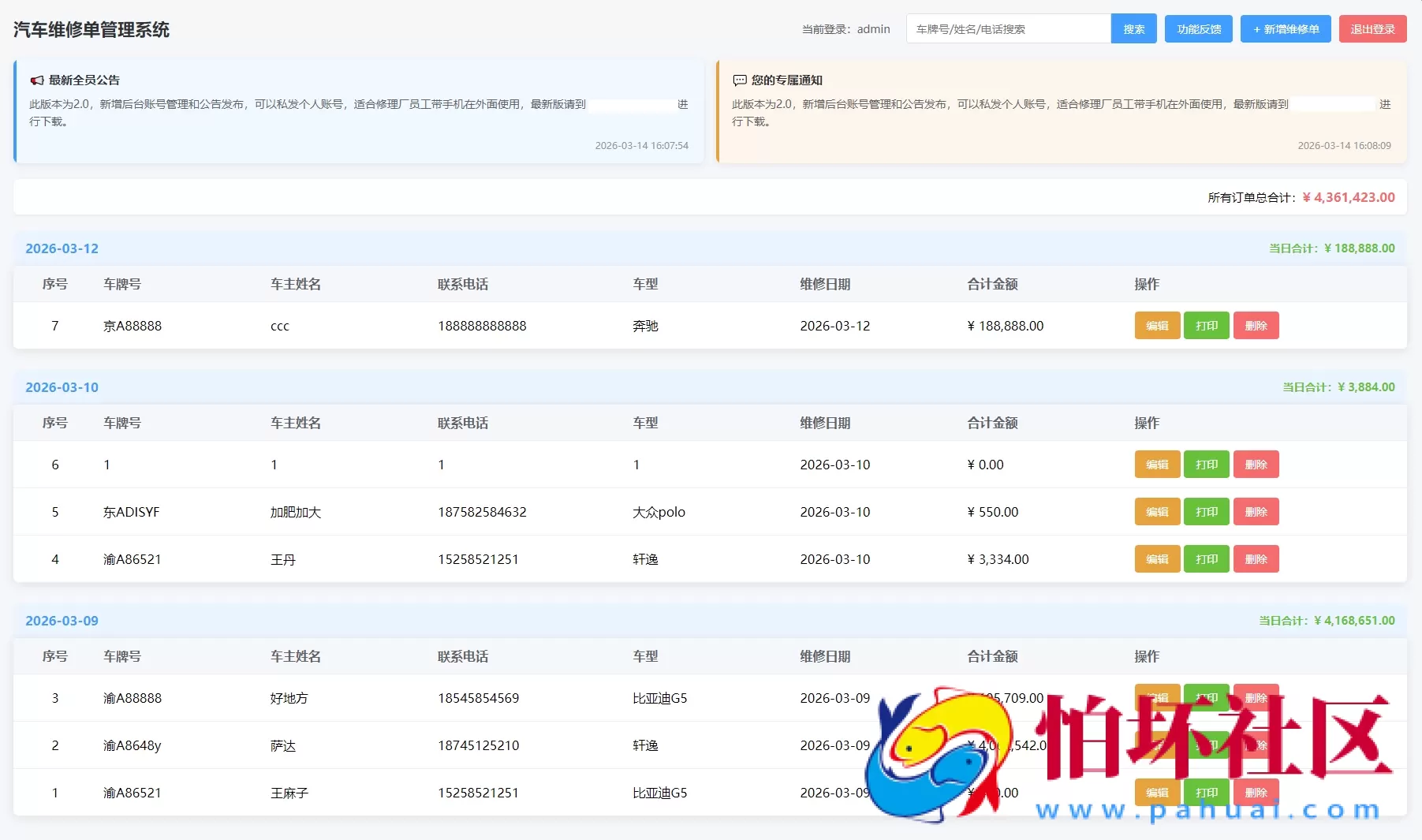Delete order 4 for 渝A86521

[1256, 558]
